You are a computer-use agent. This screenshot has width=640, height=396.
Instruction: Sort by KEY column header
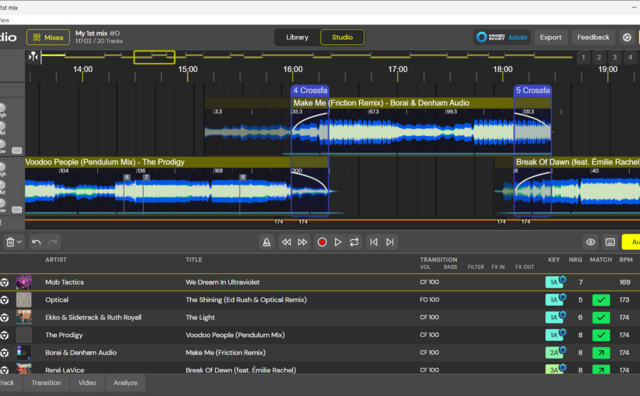point(554,260)
